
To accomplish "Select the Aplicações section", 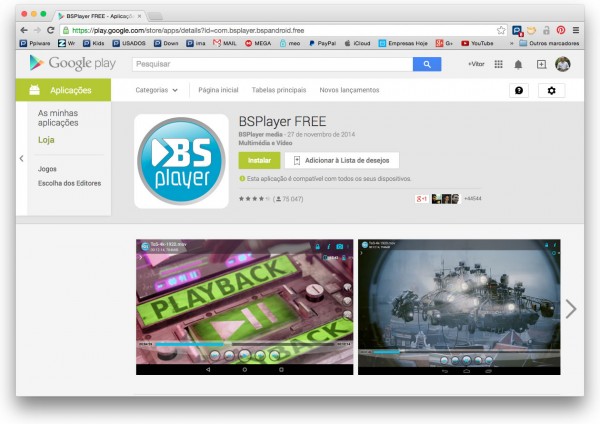I will [x=63, y=90].
